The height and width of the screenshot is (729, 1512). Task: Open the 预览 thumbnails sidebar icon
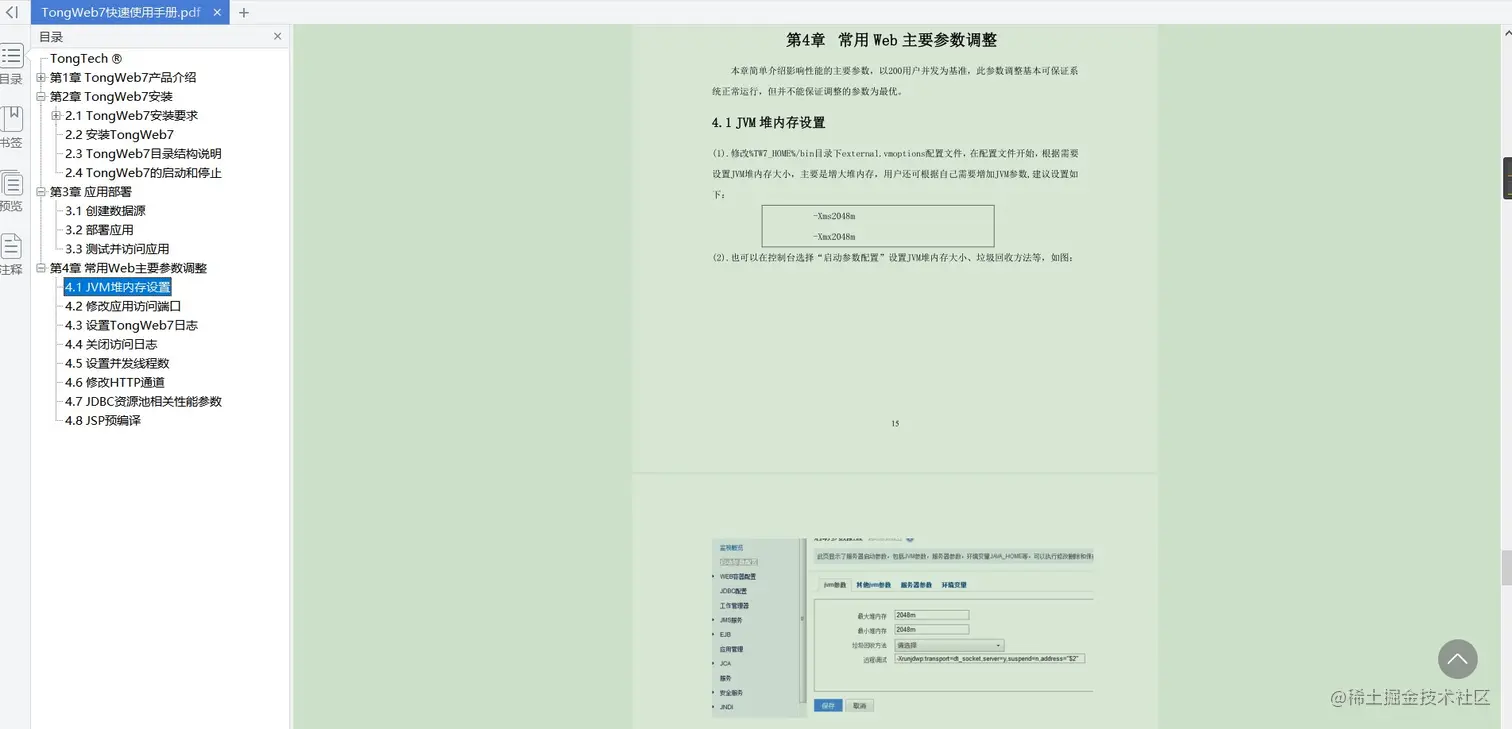click(11, 183)
